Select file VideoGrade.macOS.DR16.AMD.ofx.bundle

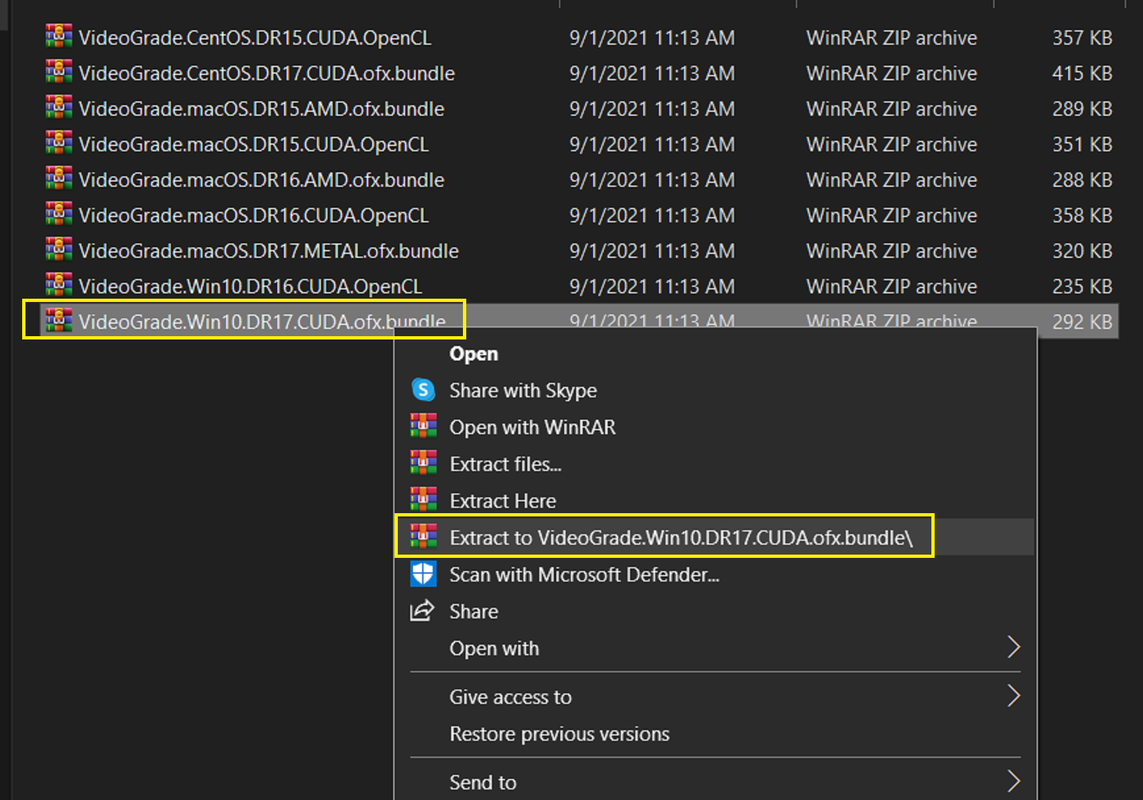click(261, 180)
